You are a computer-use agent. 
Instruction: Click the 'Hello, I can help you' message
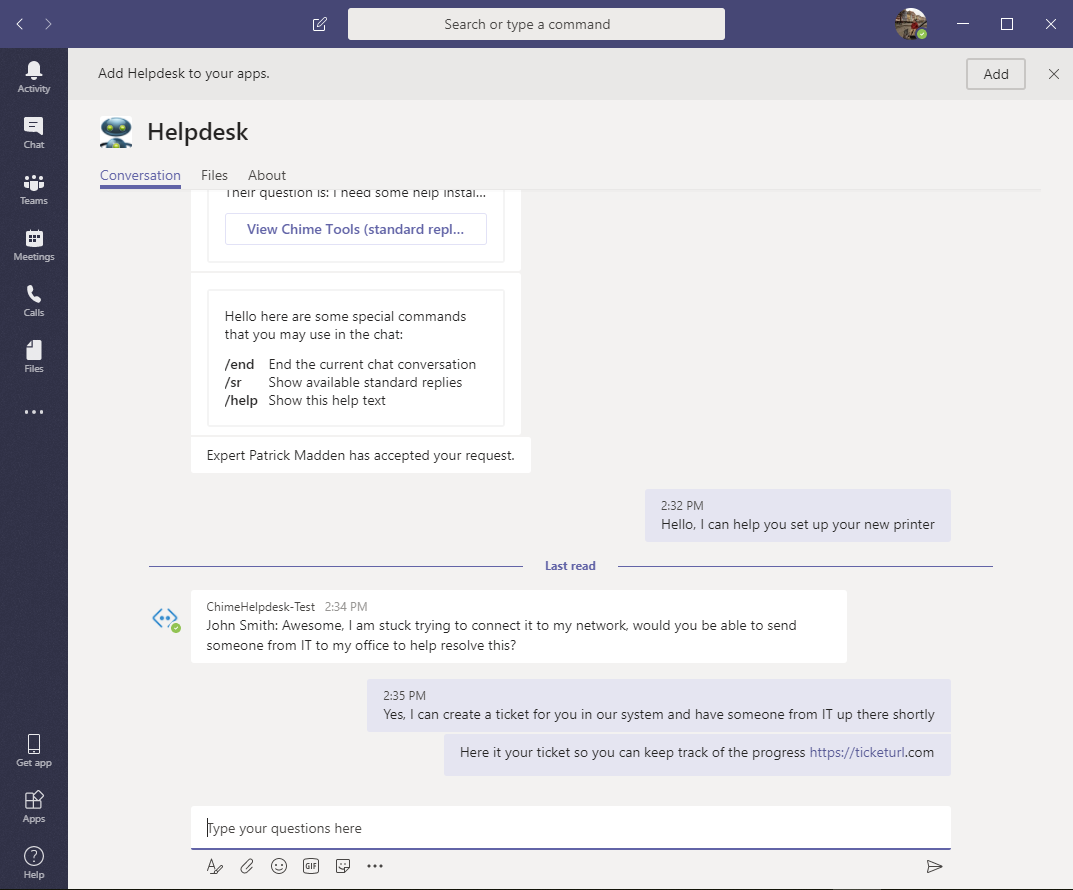pos(798,516)
